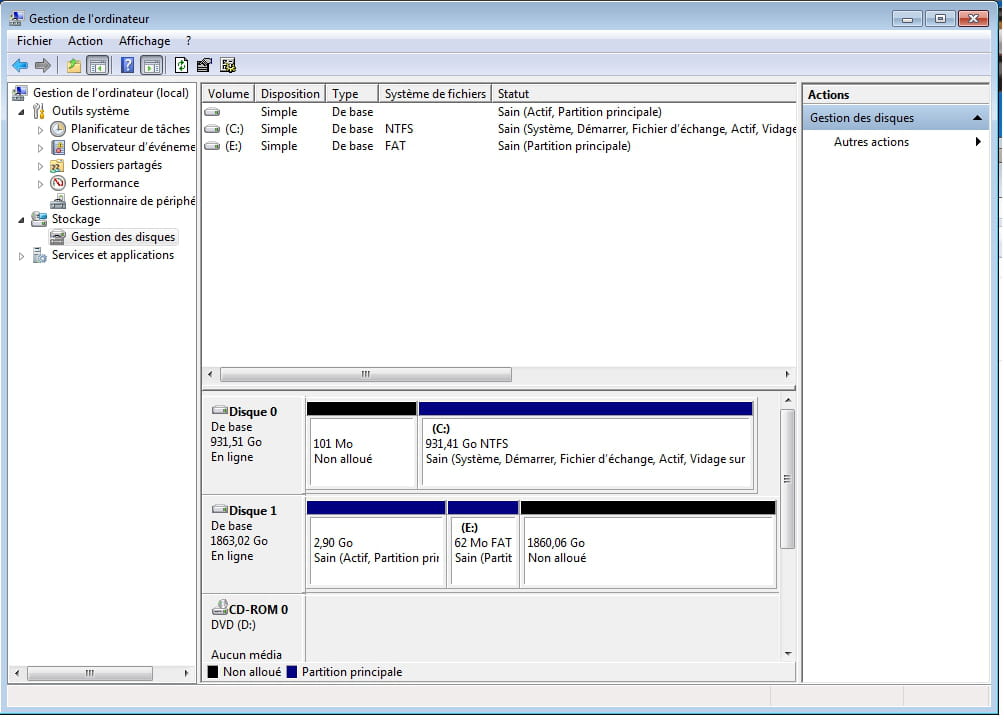Select the 1860,06 Go unallocated space on Disque 1
The height and width of the screenshot is (722, 1004).
point(648,551)
